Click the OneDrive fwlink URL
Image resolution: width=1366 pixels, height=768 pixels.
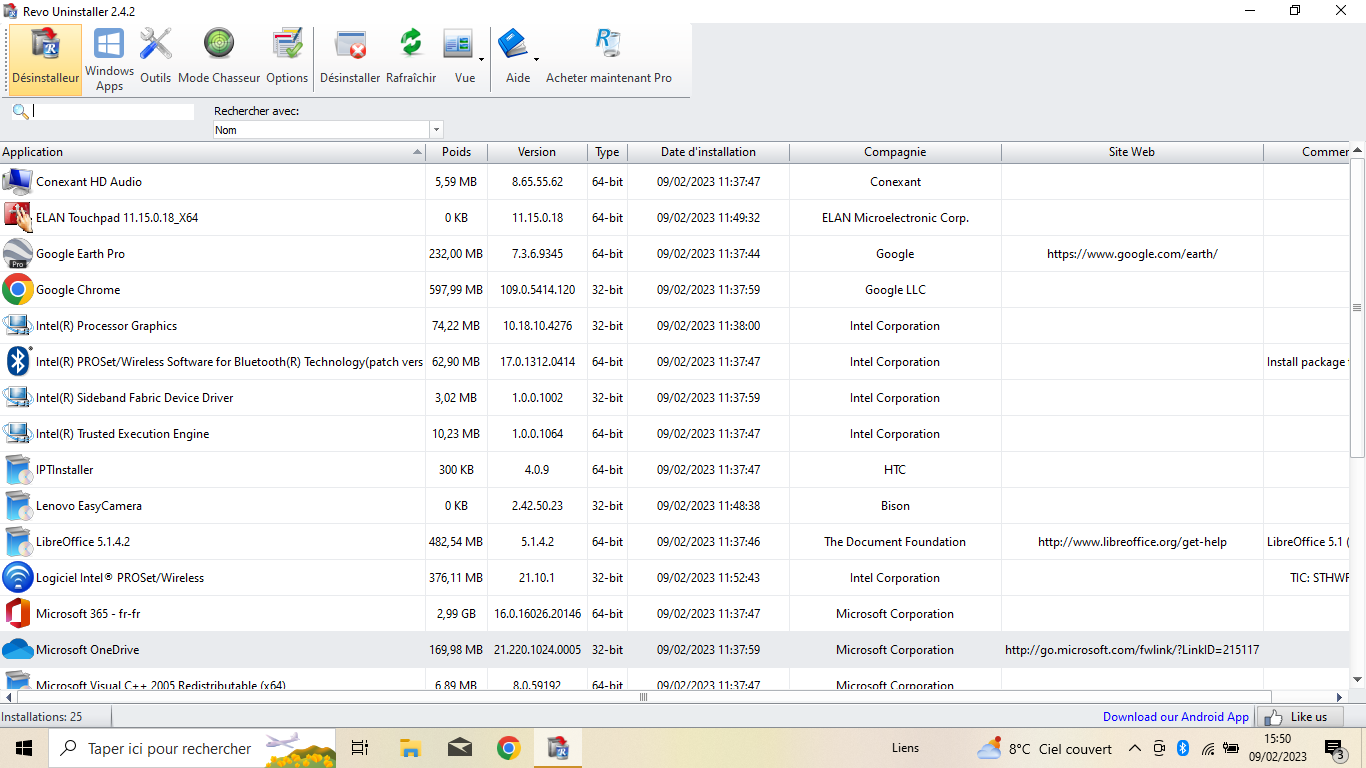pyautogui.click(x=1132, y=650)
